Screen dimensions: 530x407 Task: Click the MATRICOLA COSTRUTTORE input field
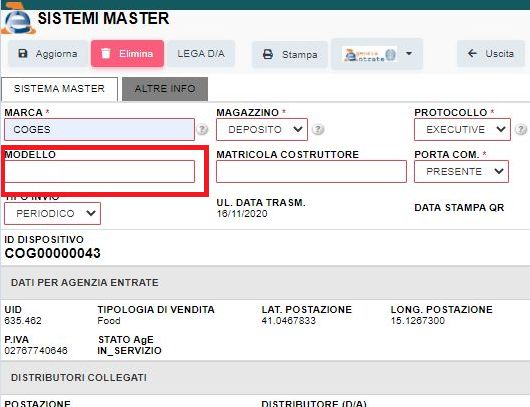pyautogui.click(x=311, y=171)
